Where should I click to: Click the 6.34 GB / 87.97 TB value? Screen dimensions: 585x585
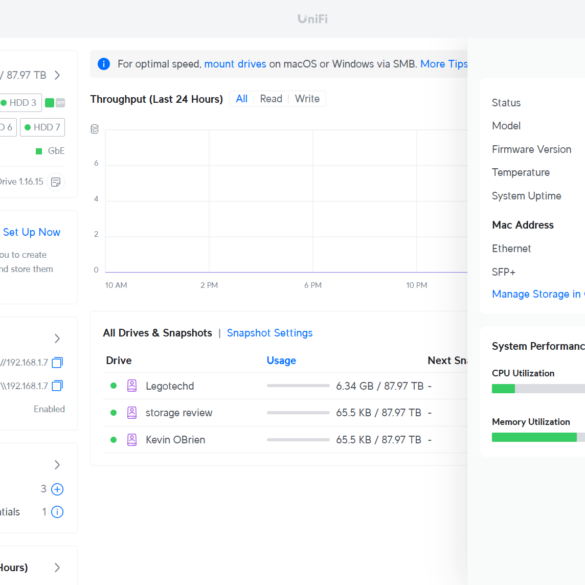point(380,386)
